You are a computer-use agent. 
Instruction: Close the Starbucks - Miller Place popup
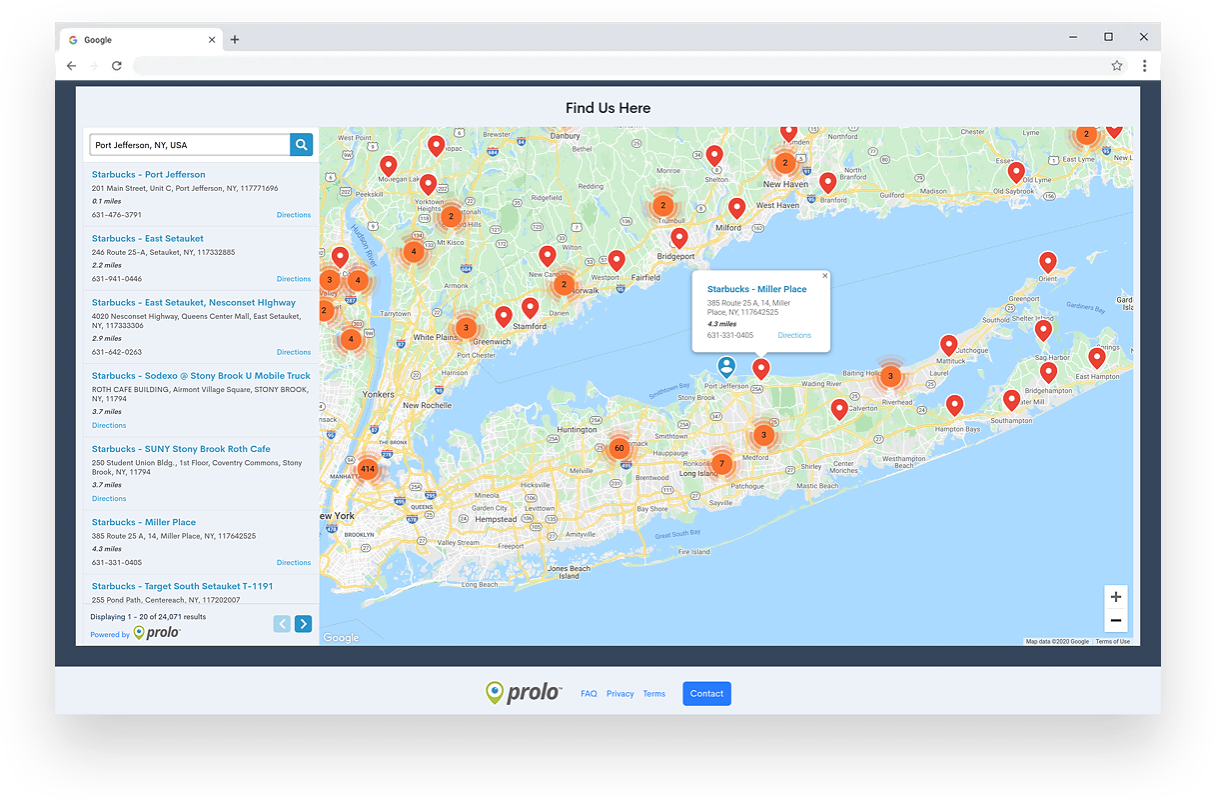(x=824, y=275)
